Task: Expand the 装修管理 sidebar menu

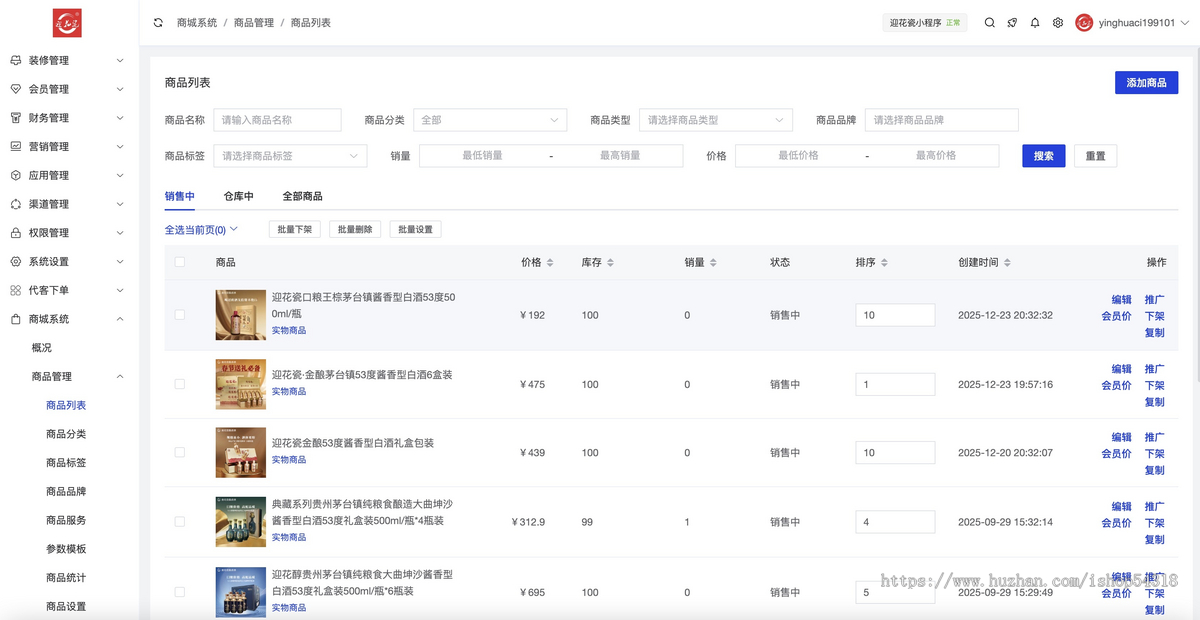Action: pos(120,60)
